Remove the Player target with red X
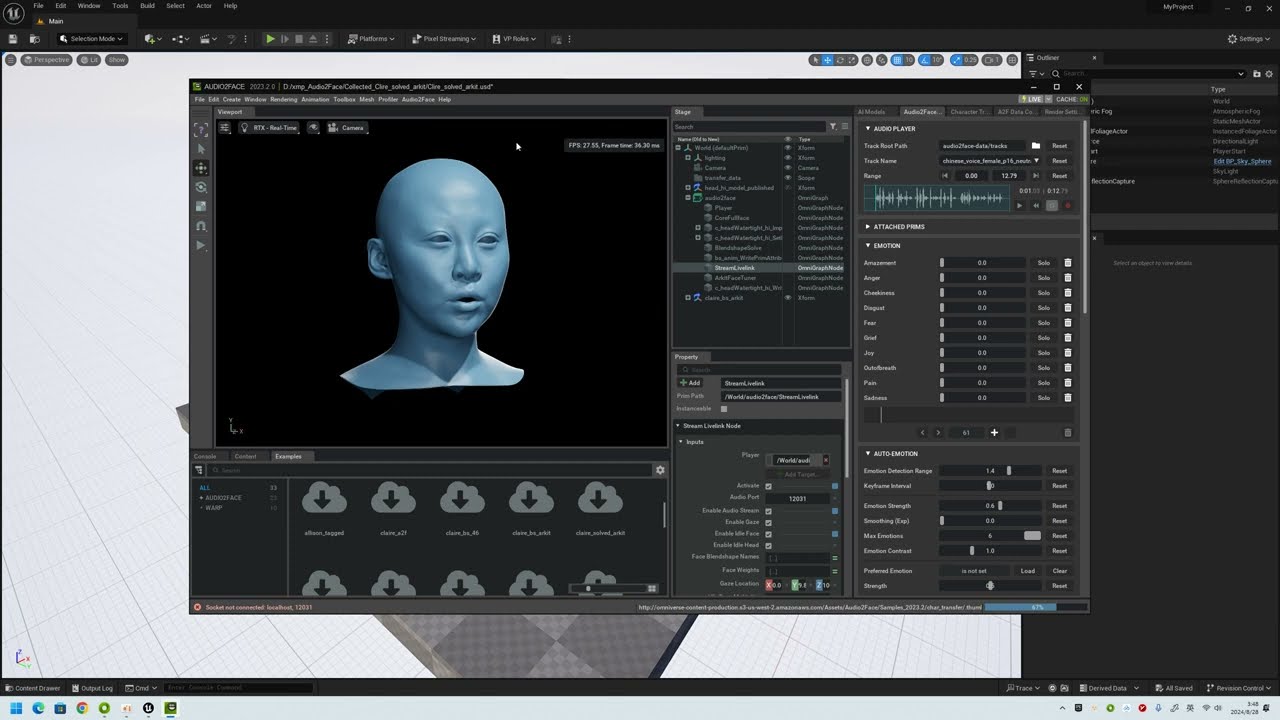 pyautogui.click(x=825, y=460)
